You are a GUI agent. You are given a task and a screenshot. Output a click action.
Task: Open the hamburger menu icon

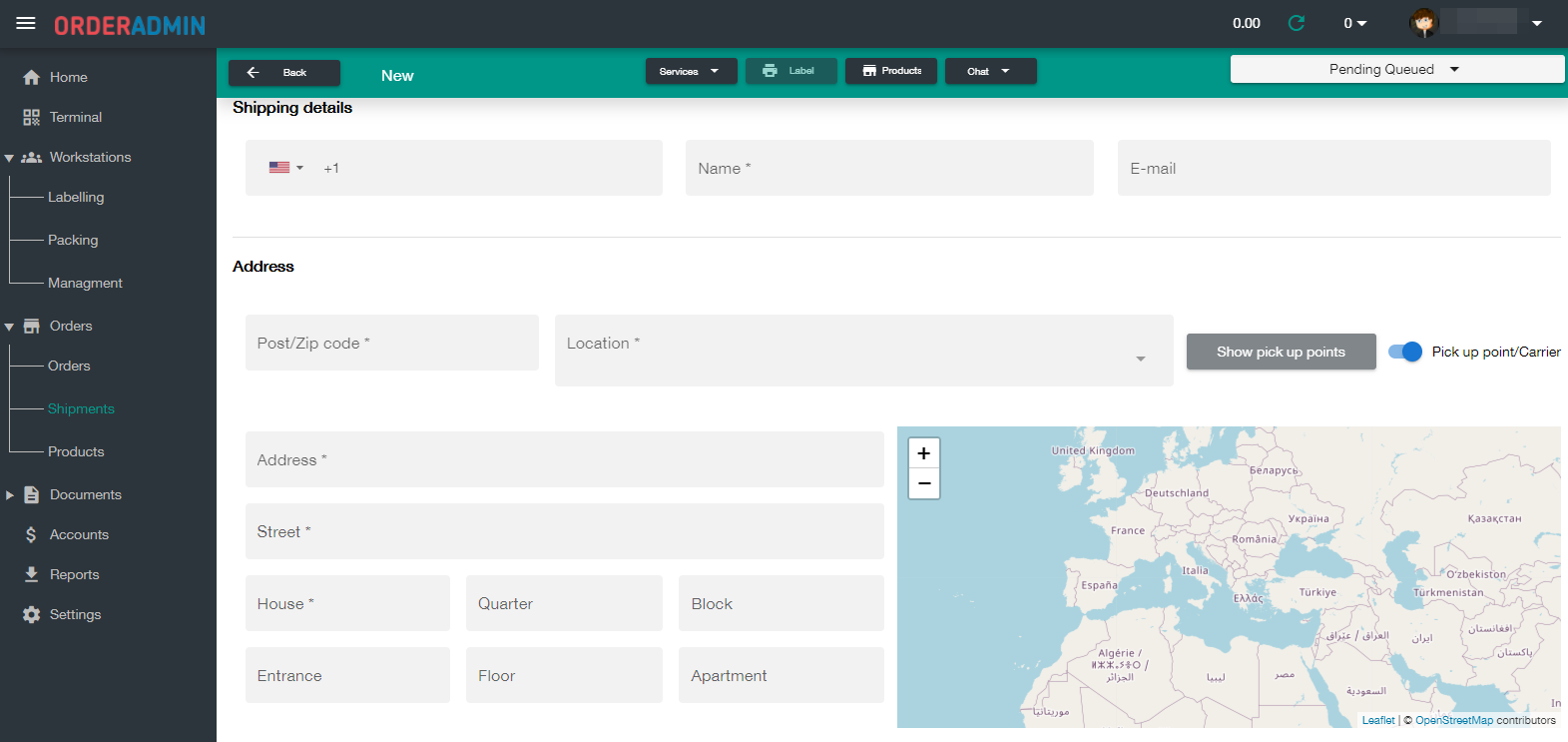pos(26,23)
